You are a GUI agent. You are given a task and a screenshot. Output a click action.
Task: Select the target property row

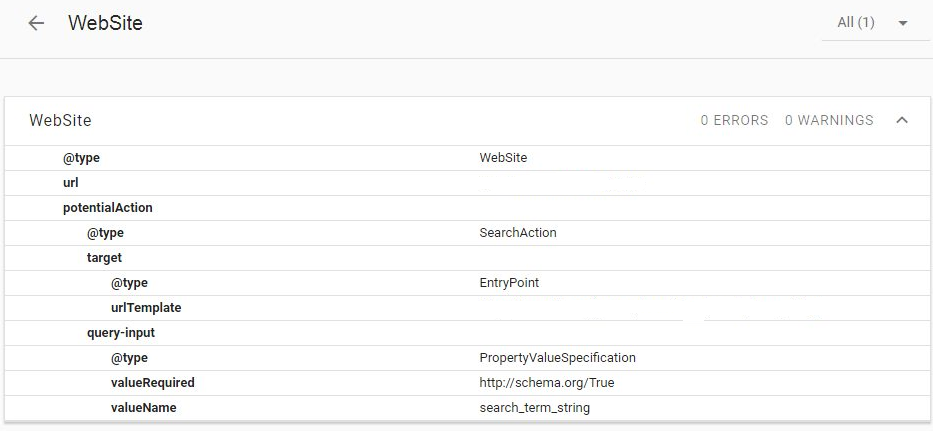104,258
